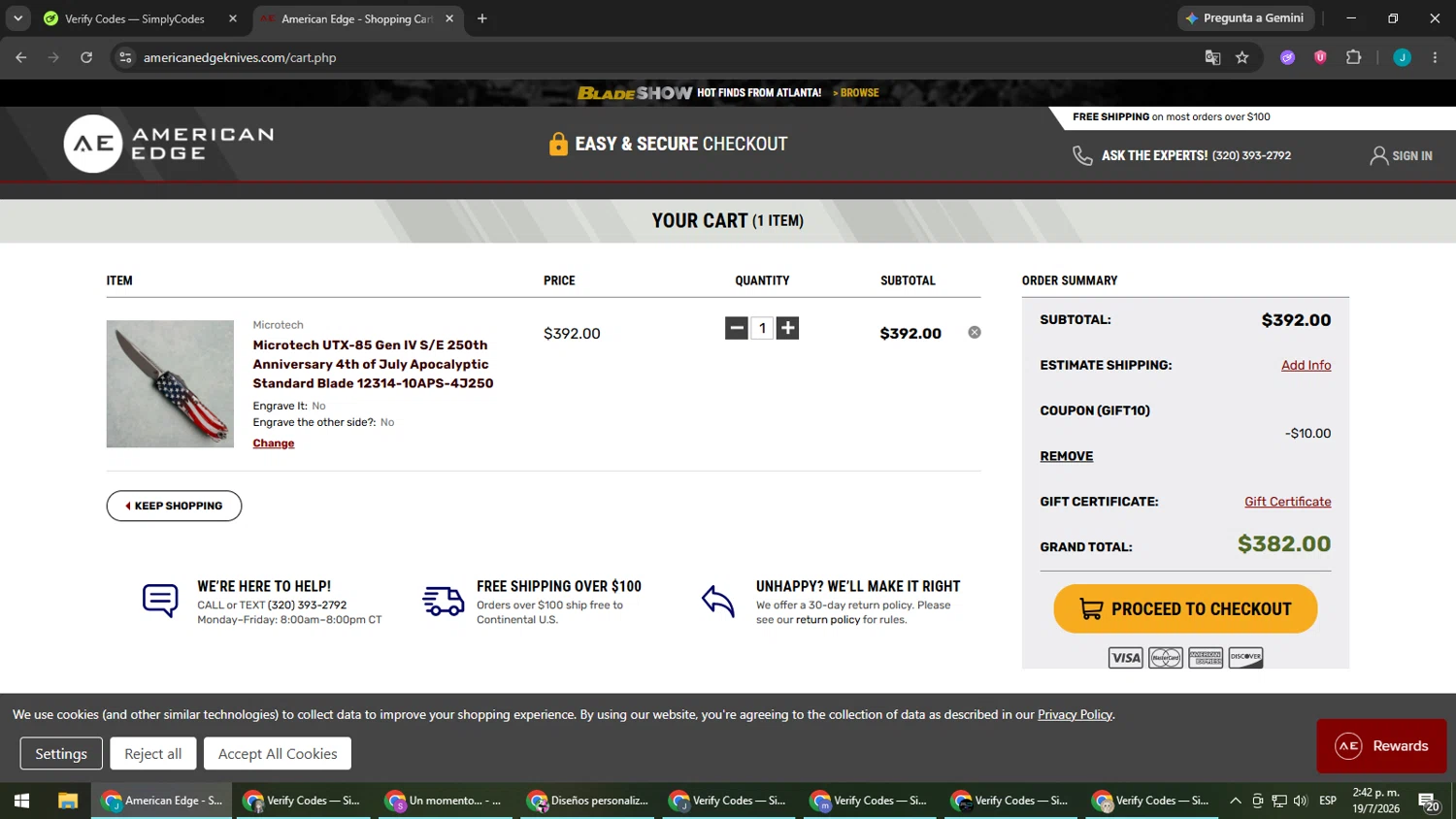
Task: Open the Rewards widget
Action: pyautogui.click(x=1381, y=745)
